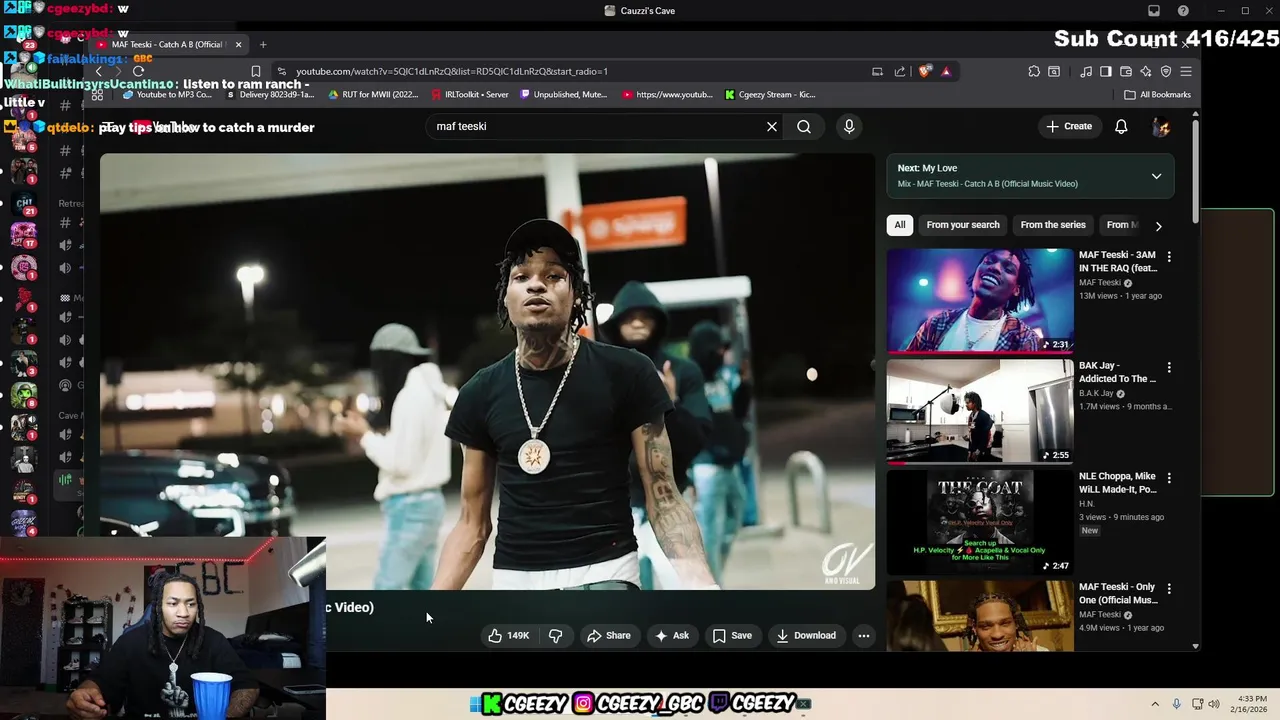Open the Cgeezy Stream Kick bookmark
Image resolution: width=1280 pixels, height=720 pixels.
click(770, 95)
